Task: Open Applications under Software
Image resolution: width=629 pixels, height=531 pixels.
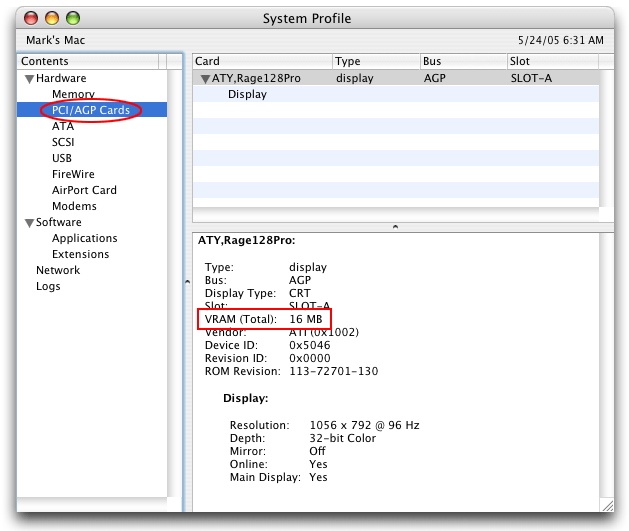Action: (84, 238)
